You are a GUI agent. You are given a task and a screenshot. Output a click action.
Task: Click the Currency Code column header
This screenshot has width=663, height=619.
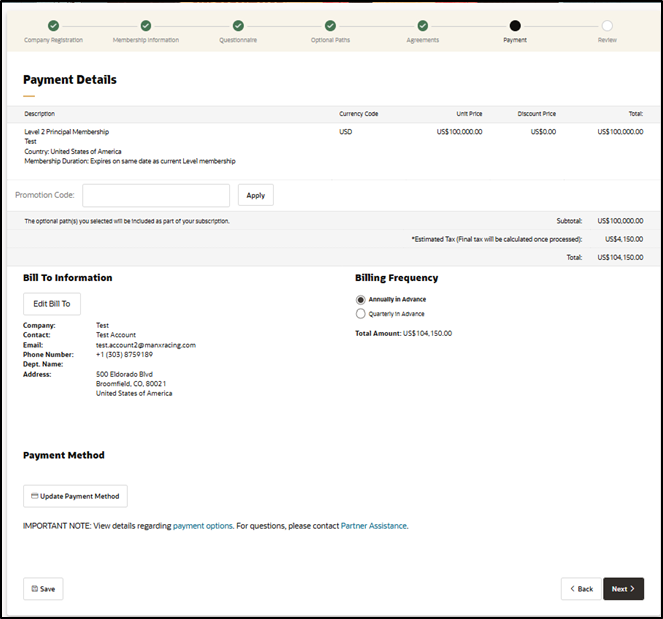359,114
